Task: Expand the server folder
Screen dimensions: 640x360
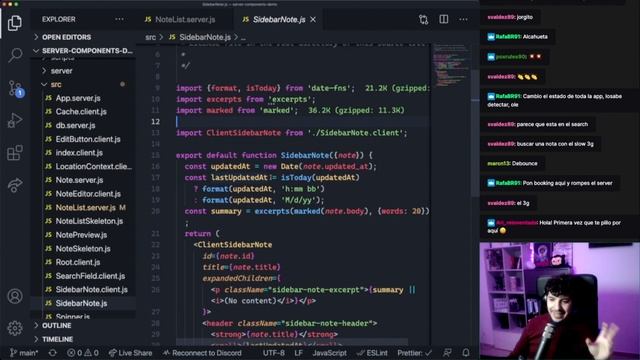Action: pyautogui.click(x=61, y=71)
